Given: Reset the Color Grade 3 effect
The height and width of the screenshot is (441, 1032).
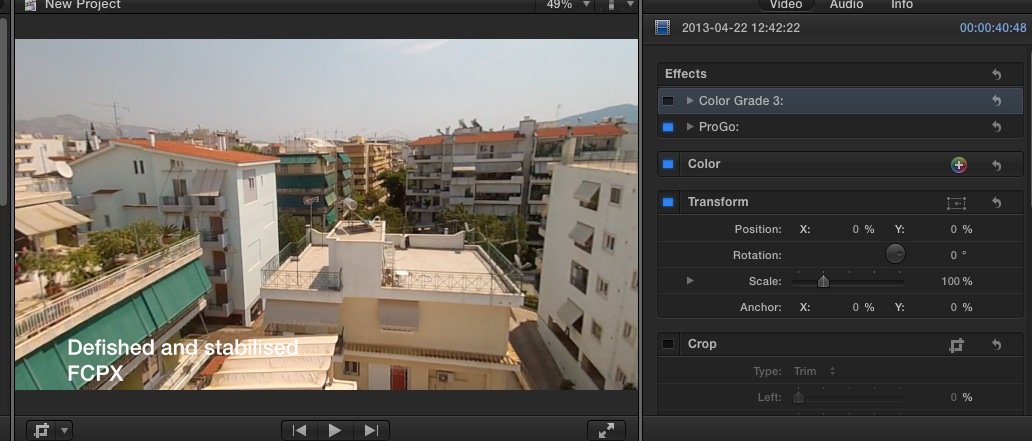Looking at the screenshot, I should 996,101.
